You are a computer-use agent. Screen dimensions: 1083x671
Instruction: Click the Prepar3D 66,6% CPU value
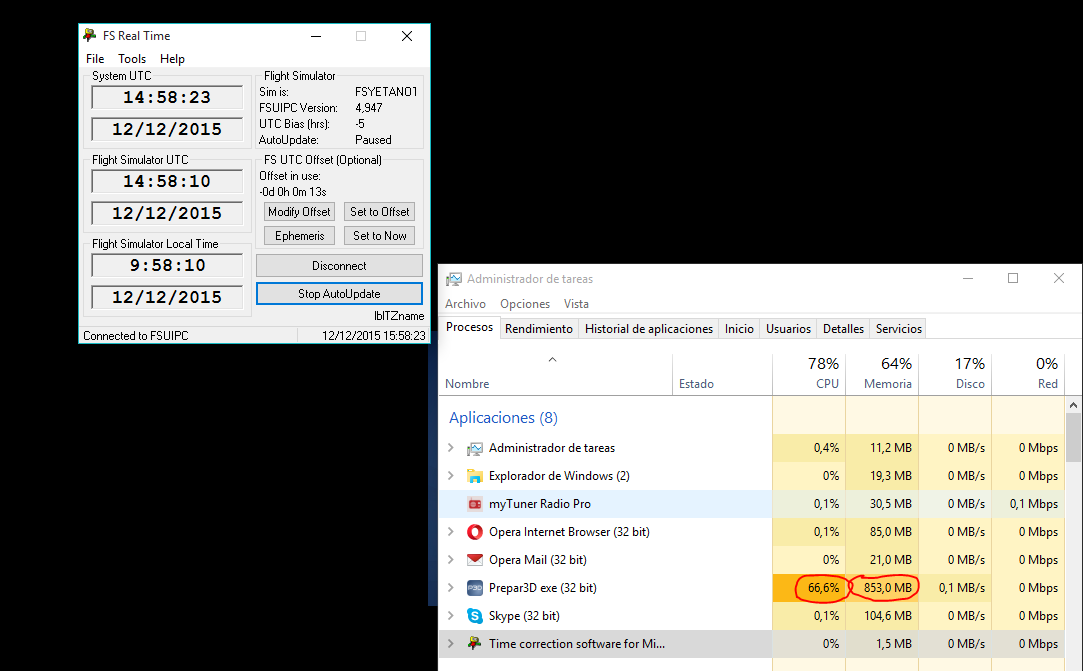point(823,588)
